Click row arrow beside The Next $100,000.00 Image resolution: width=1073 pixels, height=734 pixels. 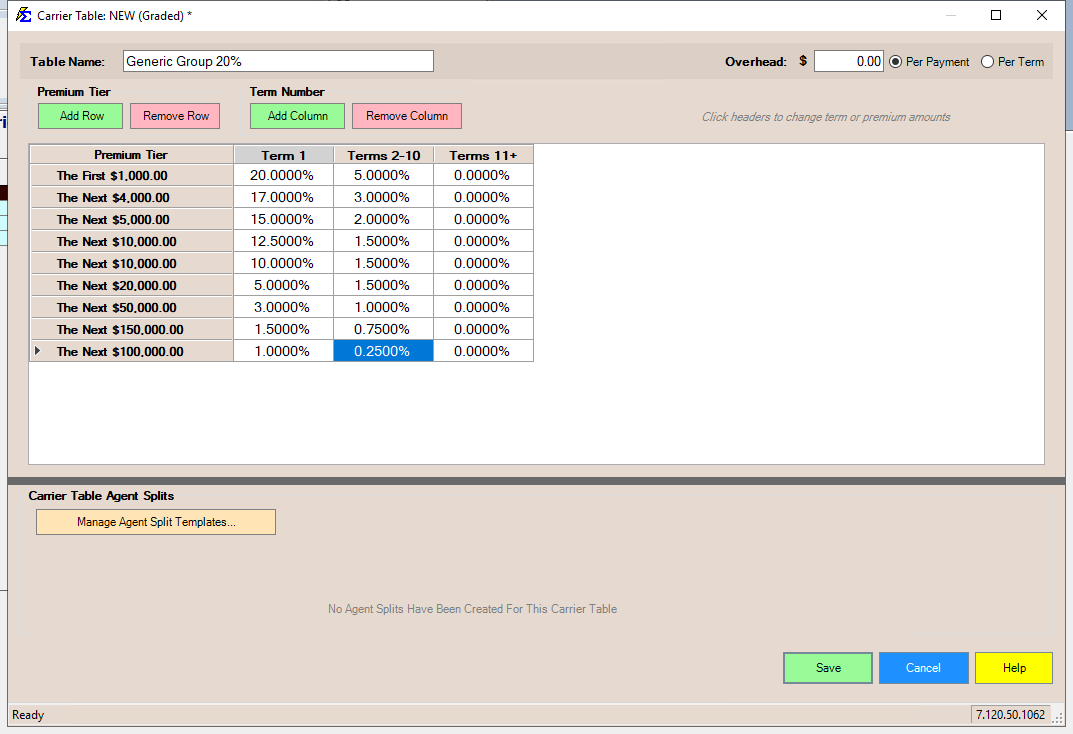pos(38,351)
